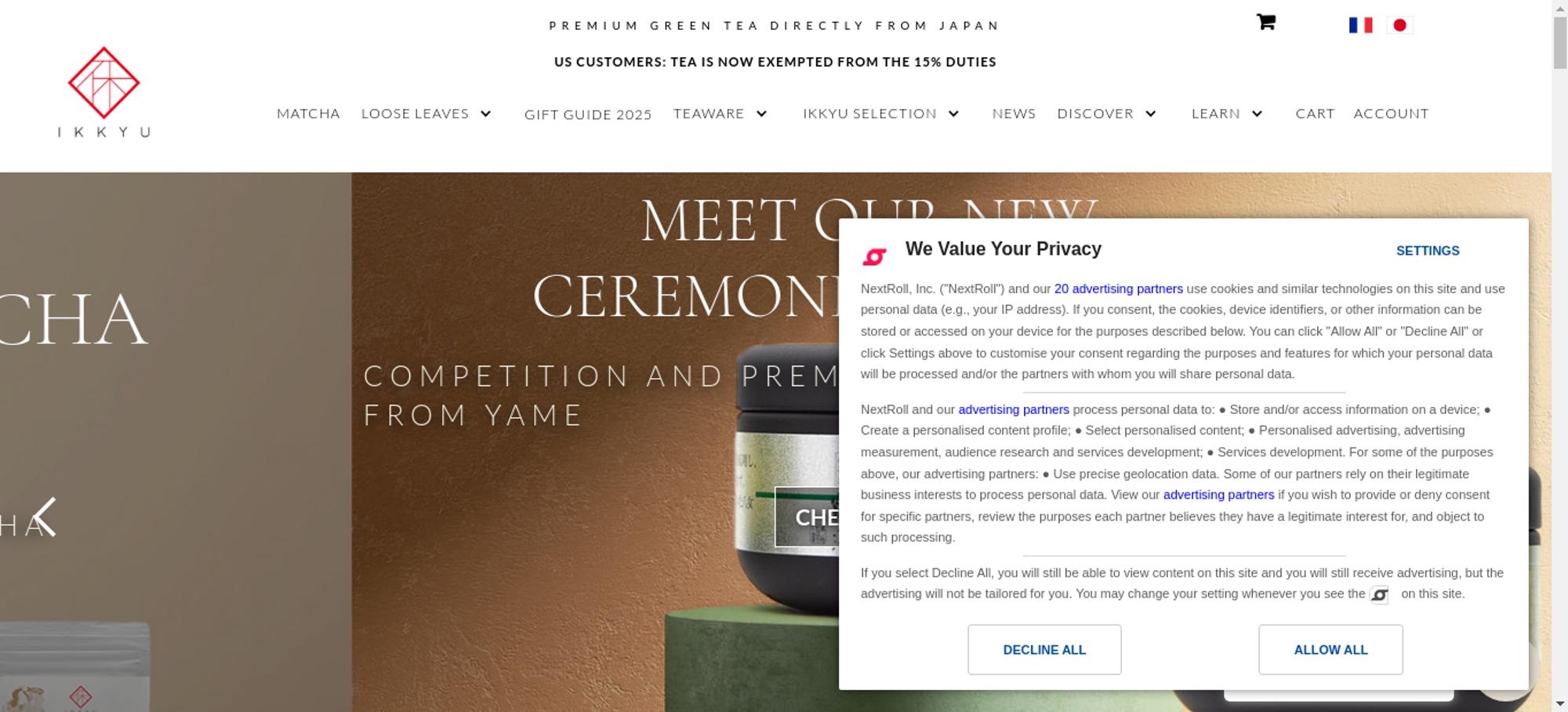Open privacy Settings link
The width and height of the screenshot is (1568, 712).
click(x=1427, y=251)
